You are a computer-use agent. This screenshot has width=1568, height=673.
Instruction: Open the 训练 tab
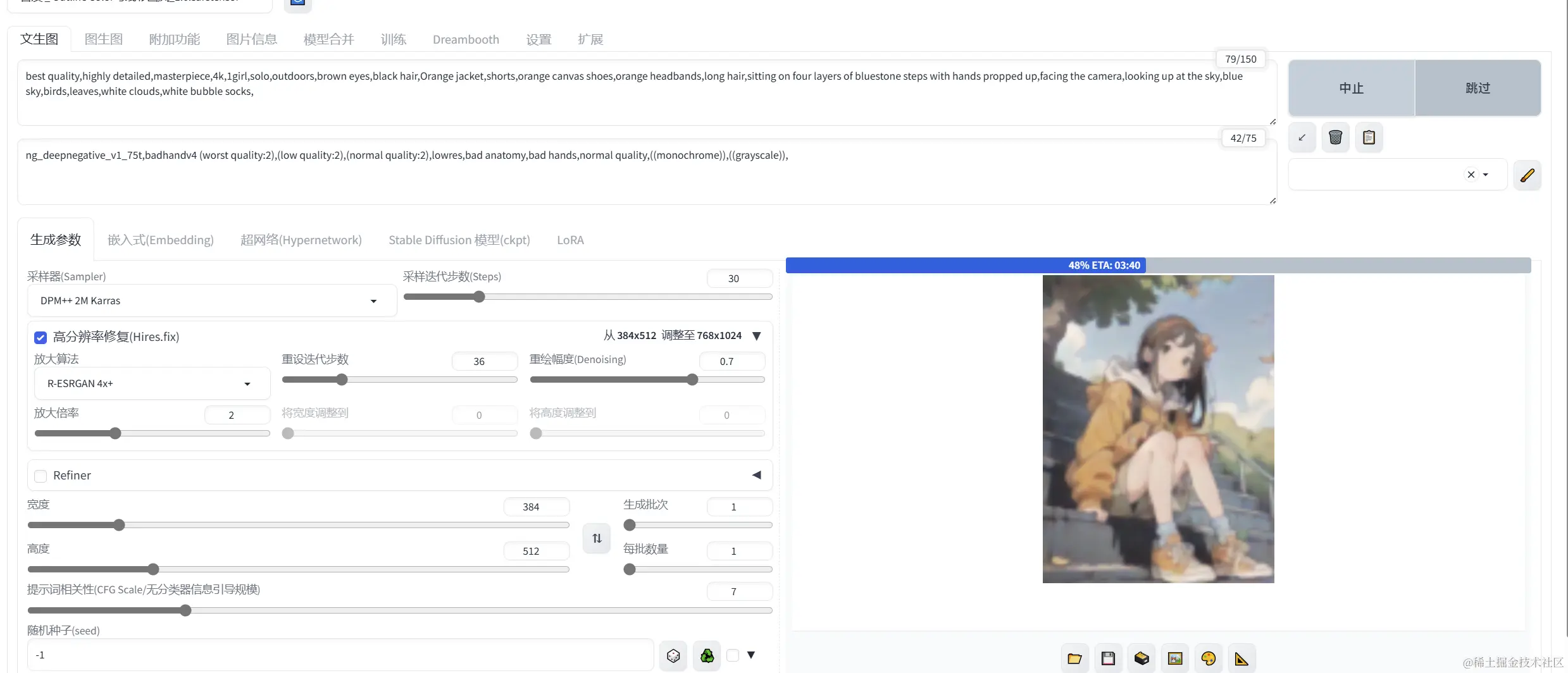pos(394,39)
